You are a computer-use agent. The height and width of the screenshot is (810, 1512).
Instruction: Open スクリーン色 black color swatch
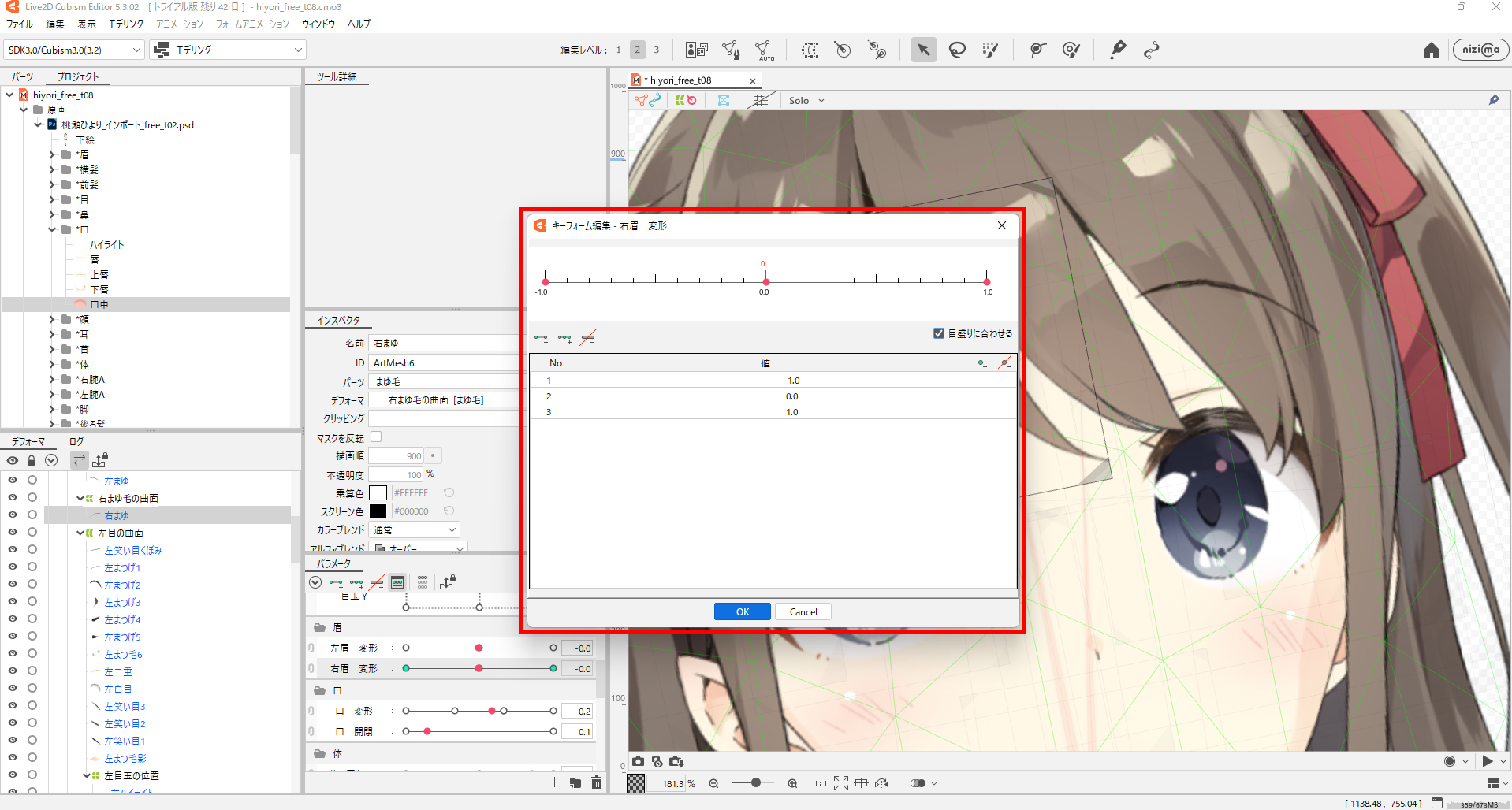coord(378,511)
